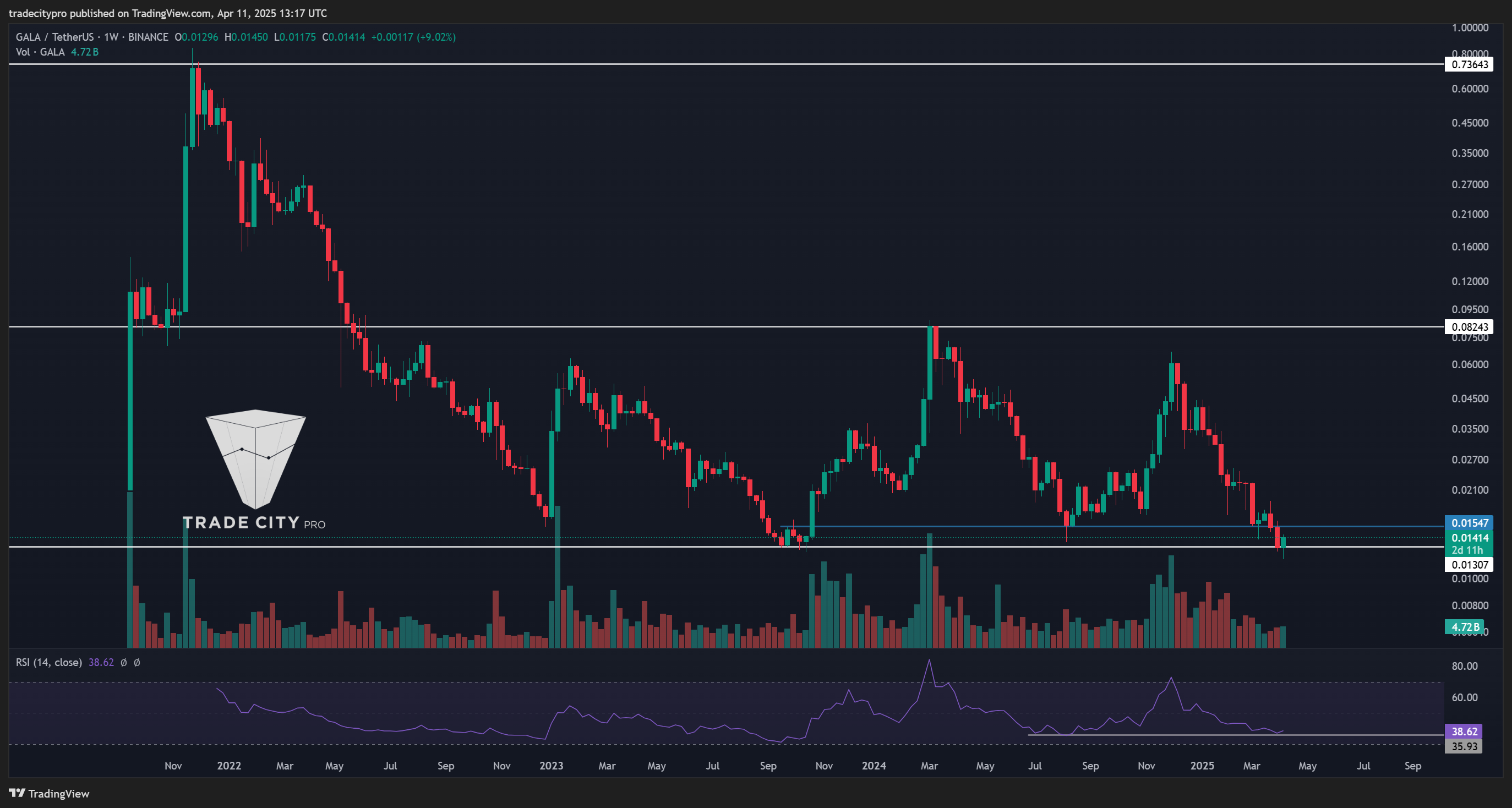1512x808 pixels.
Task: Click the 0.21000 price axis tick
Action: coord(1470,214)
